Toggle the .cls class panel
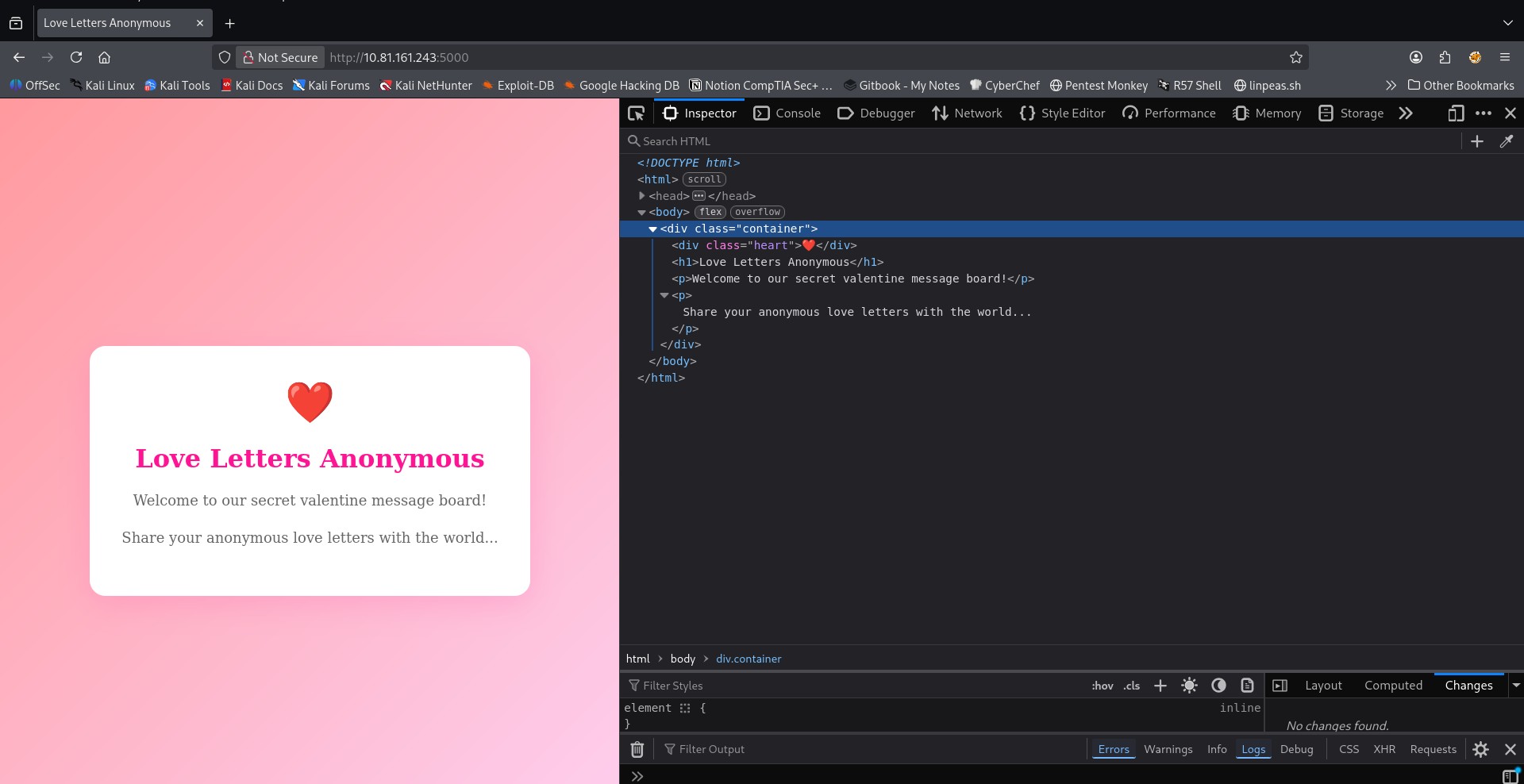Viewport: 1524px width, 784px height. click(1130, 686)
